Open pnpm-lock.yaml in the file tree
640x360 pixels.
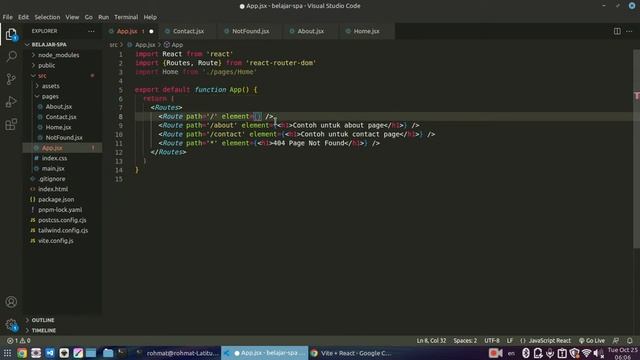(x=60, y=210)
